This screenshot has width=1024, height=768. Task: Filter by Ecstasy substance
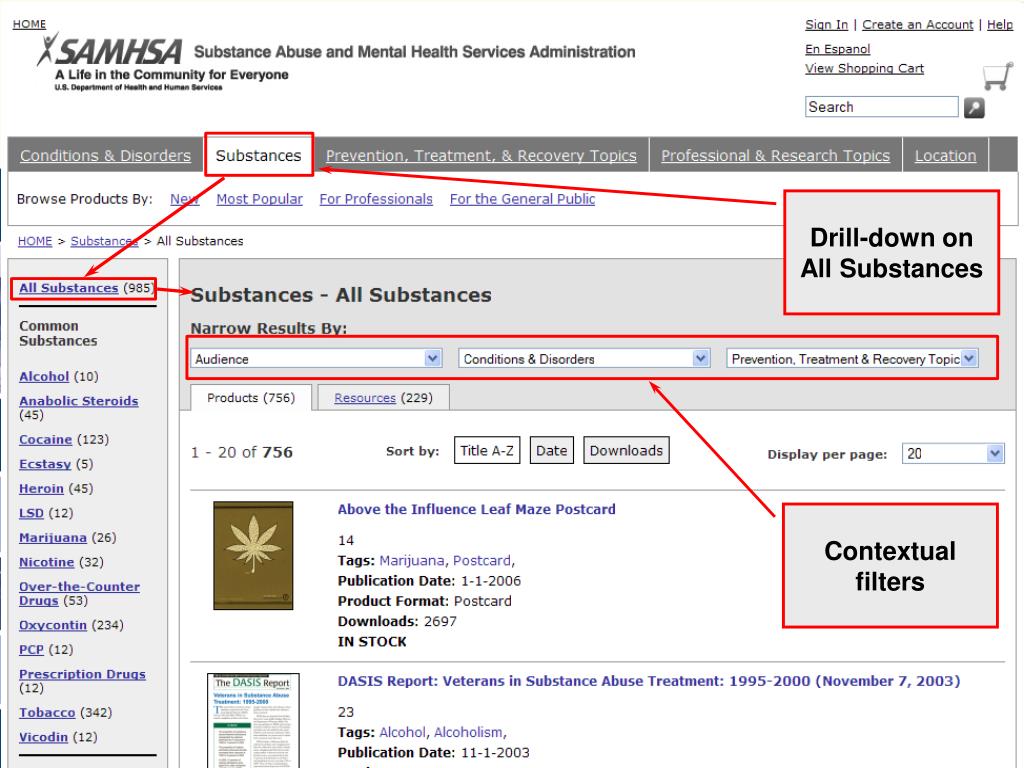pos(45,464)
